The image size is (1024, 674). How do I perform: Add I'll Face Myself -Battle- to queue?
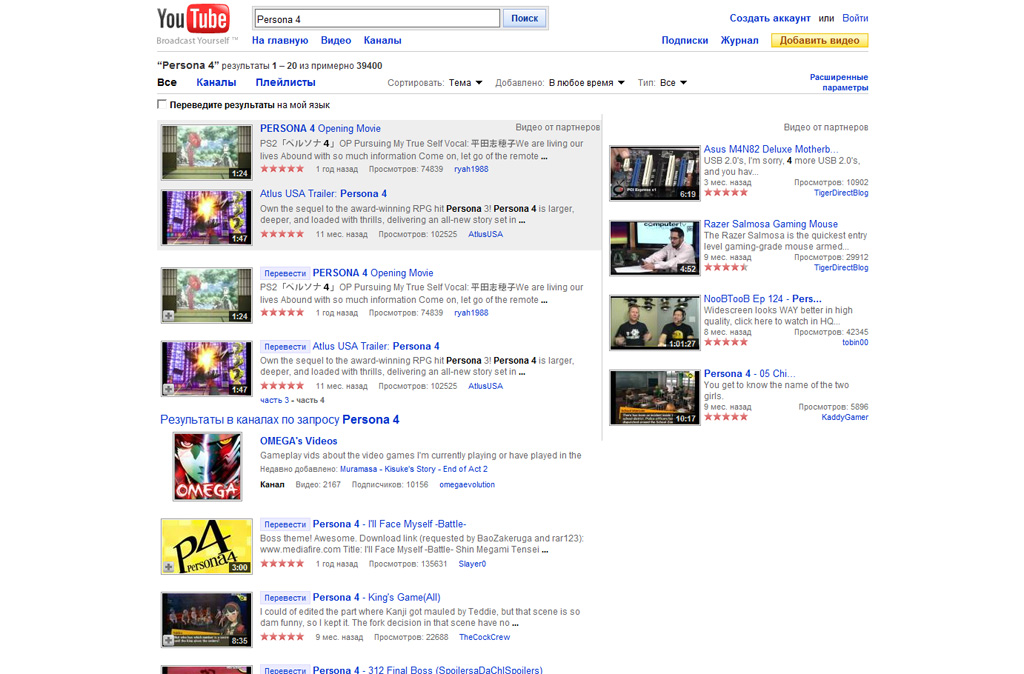point(168,567)
